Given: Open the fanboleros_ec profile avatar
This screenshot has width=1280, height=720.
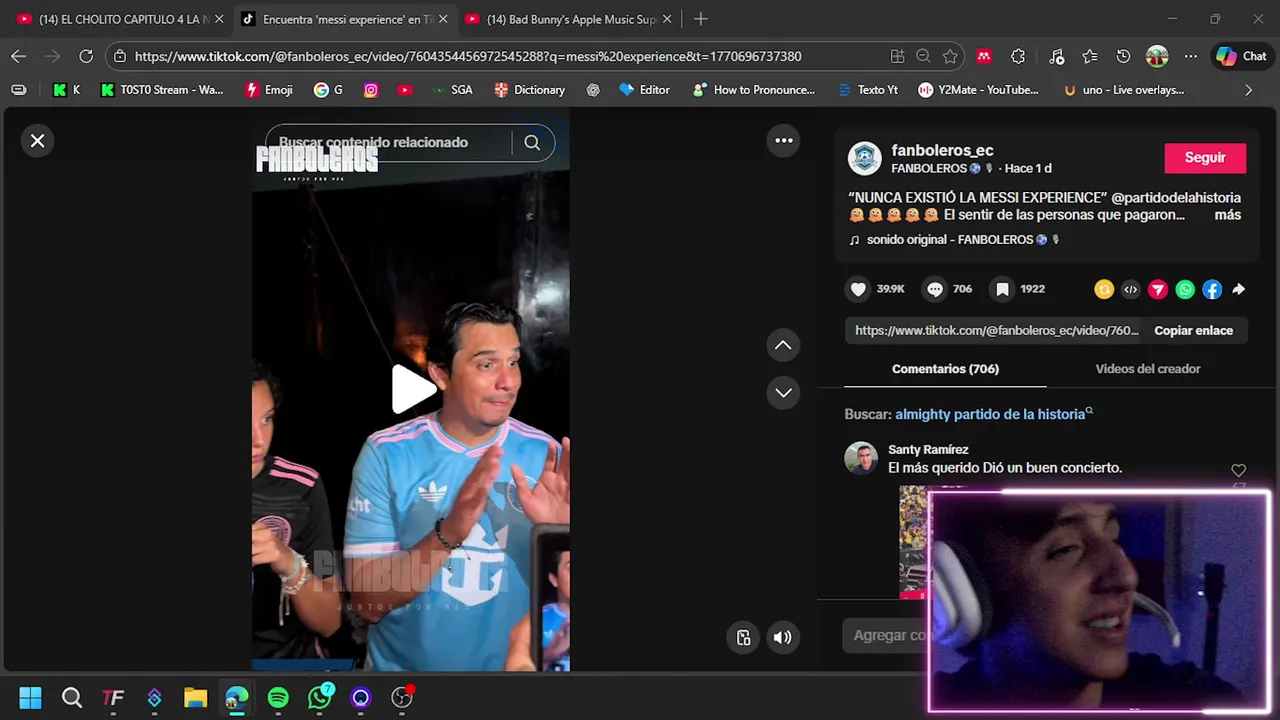Looking at the screenshot, I should coord(864,158).
